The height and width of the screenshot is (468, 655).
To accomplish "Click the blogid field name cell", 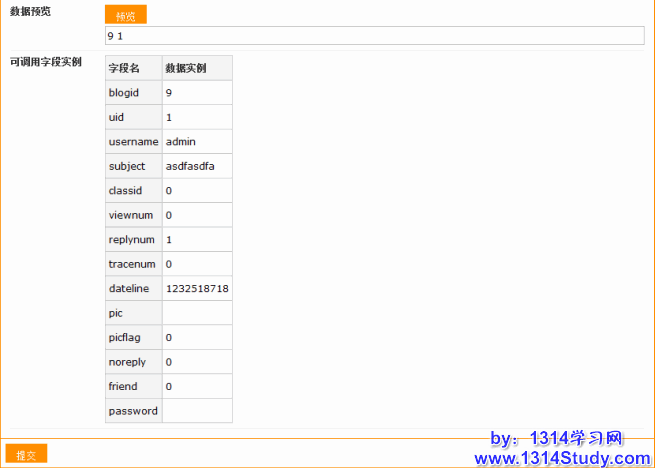I will click(133, 93).
